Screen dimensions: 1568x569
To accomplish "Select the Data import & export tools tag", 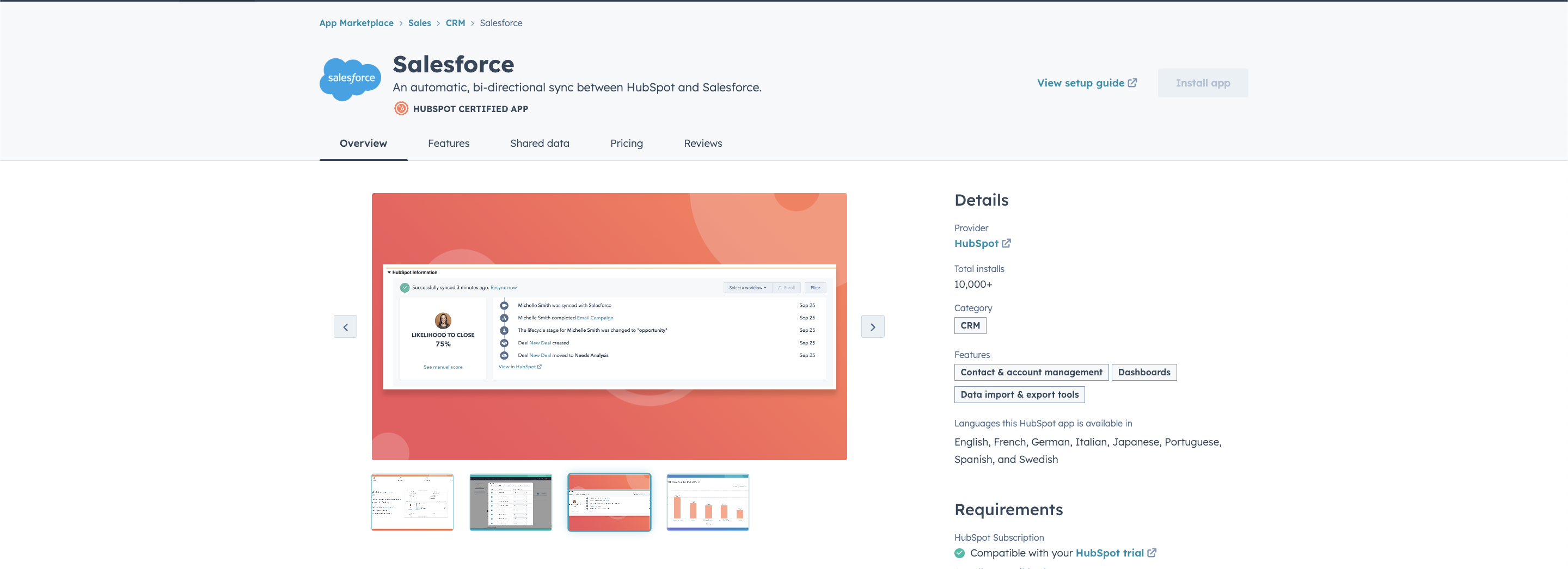I will point(1019,394).
